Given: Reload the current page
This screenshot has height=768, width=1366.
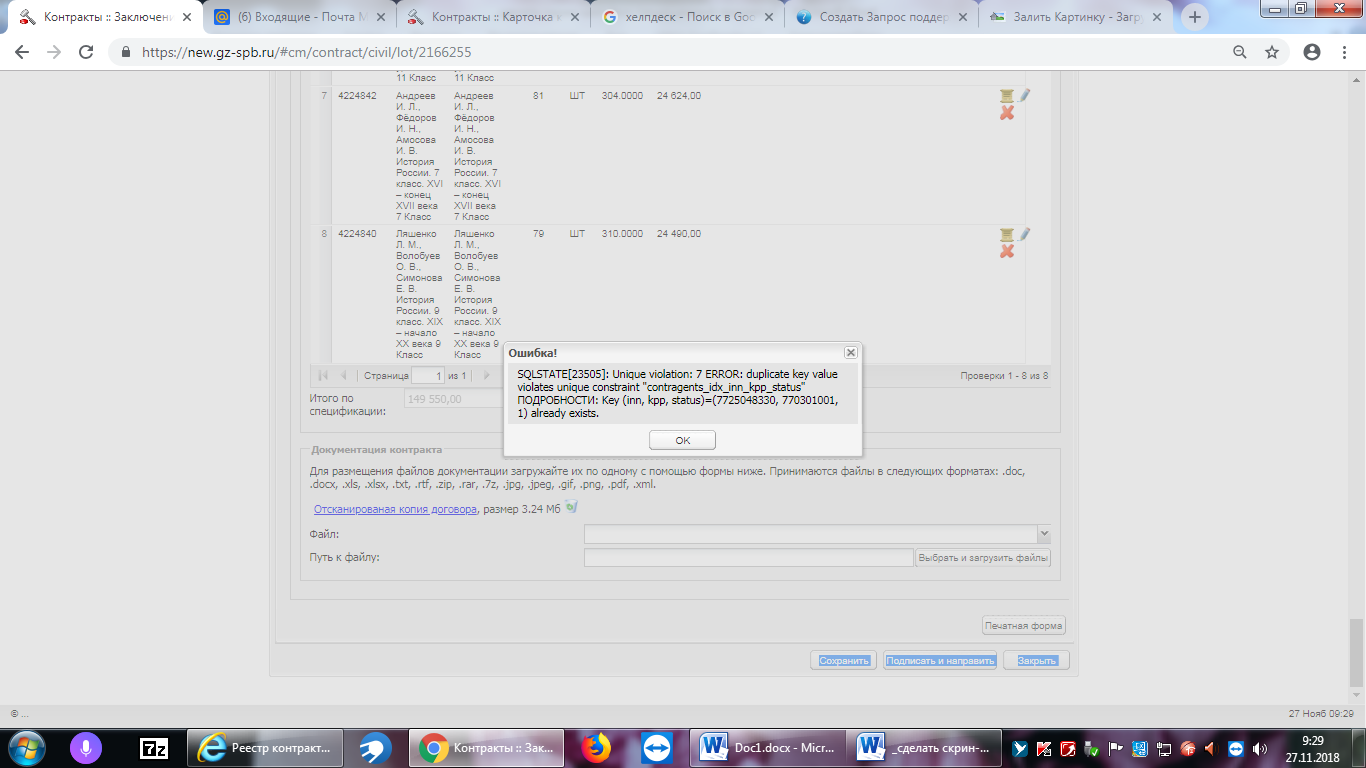Looking at the screenshot, I should coord(86,52).
